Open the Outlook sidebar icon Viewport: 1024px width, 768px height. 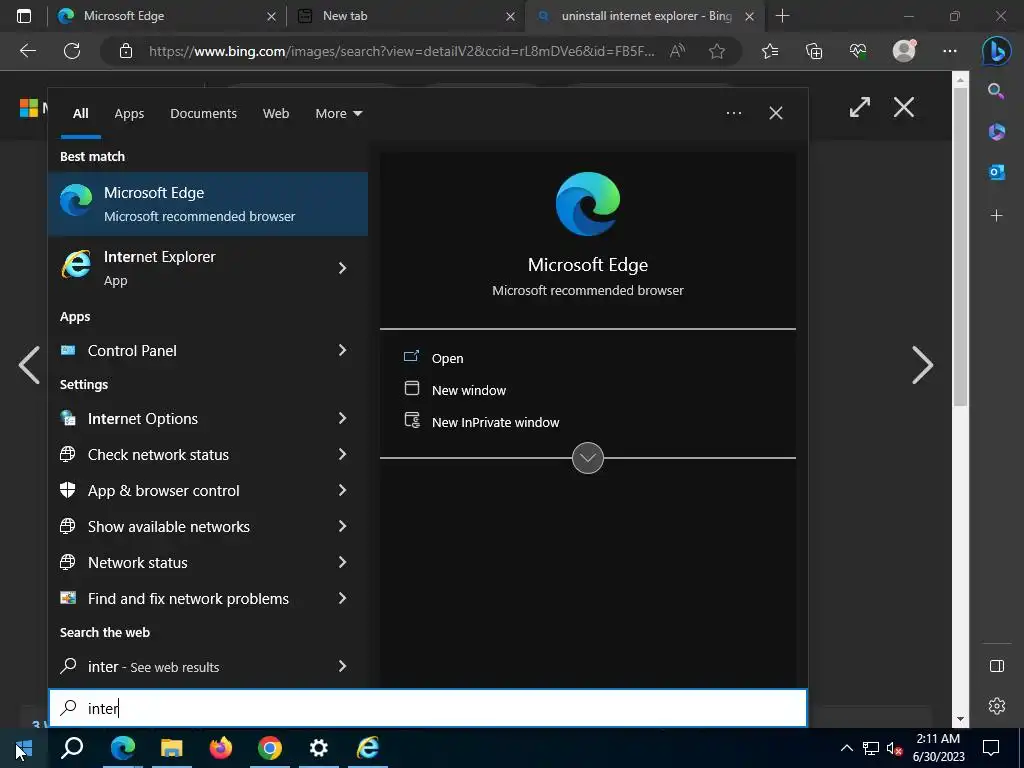click(997, 172)
